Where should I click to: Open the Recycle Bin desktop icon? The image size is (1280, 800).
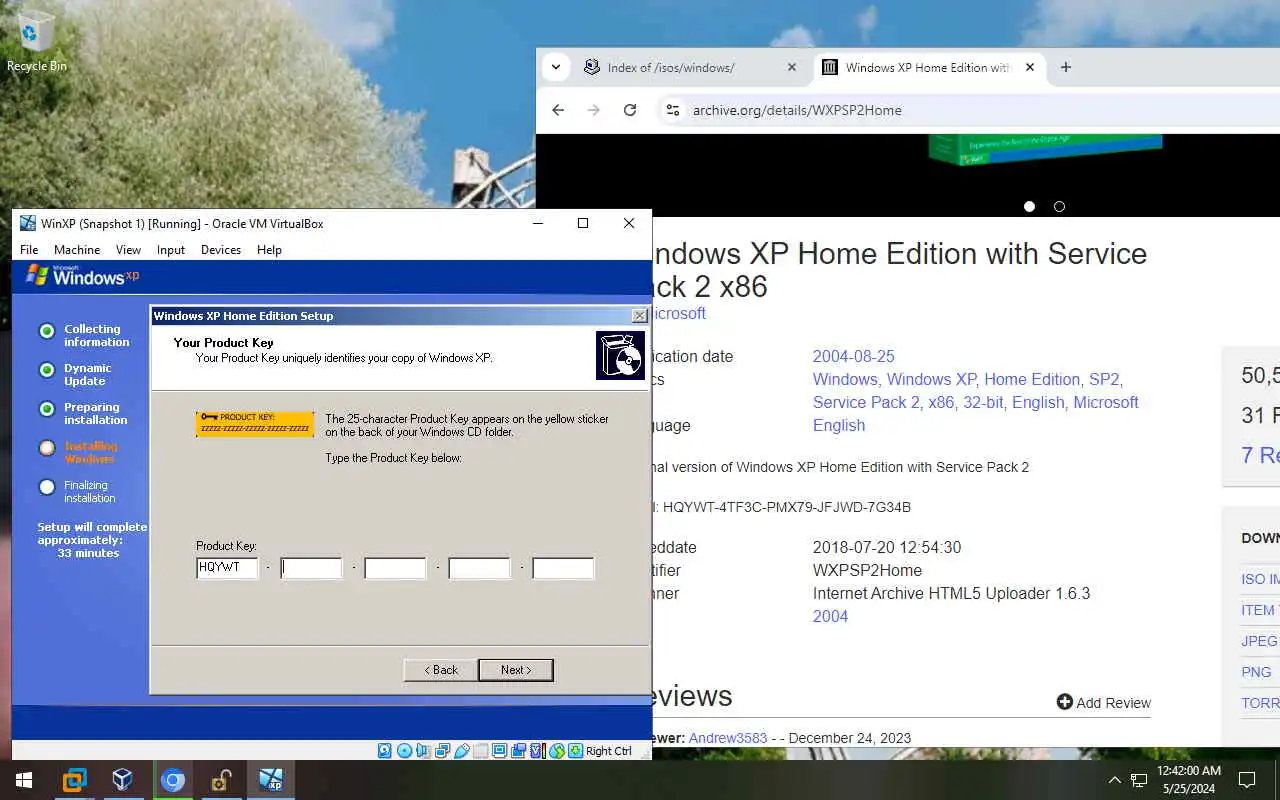point(36,41)
